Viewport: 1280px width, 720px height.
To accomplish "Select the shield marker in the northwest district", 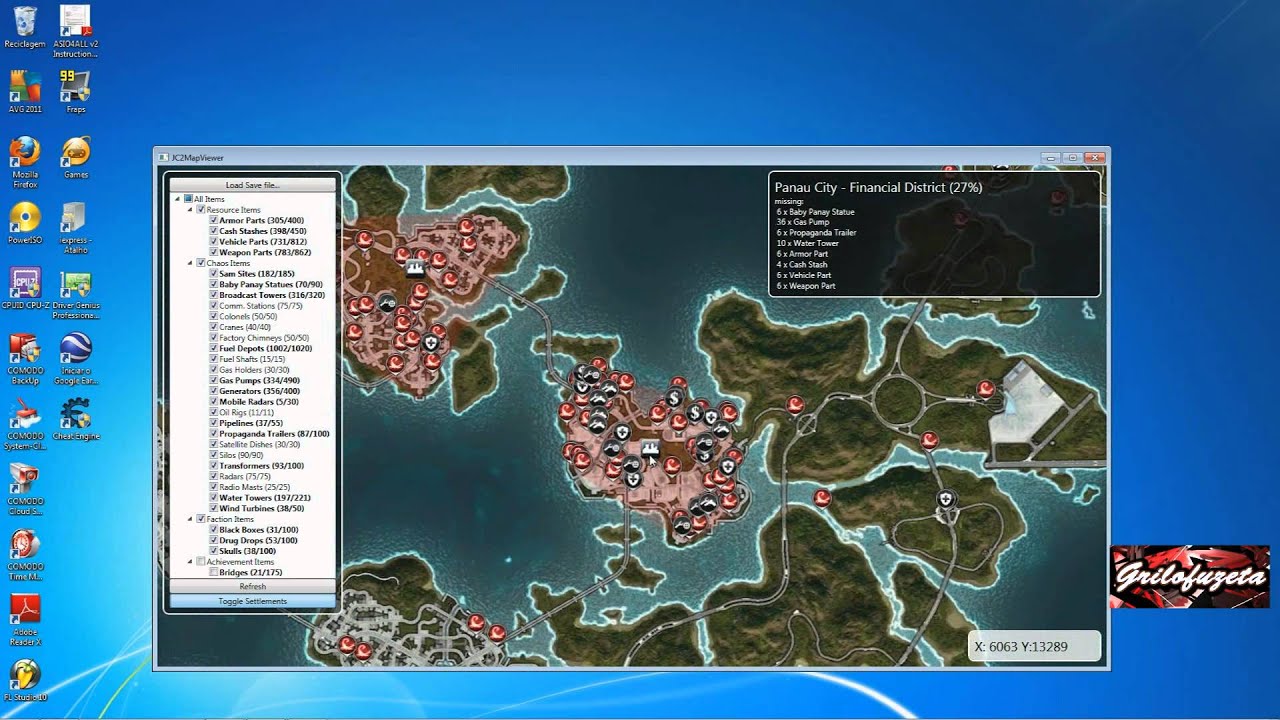I will [431, 342].
